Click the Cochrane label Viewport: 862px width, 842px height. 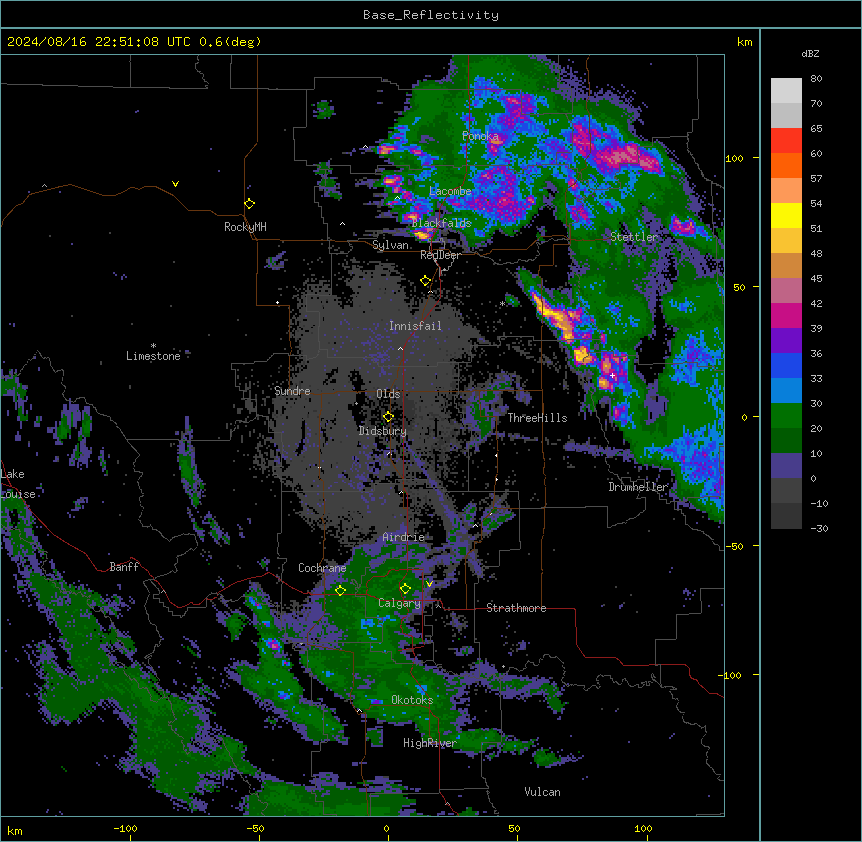(x=322, y=568)
